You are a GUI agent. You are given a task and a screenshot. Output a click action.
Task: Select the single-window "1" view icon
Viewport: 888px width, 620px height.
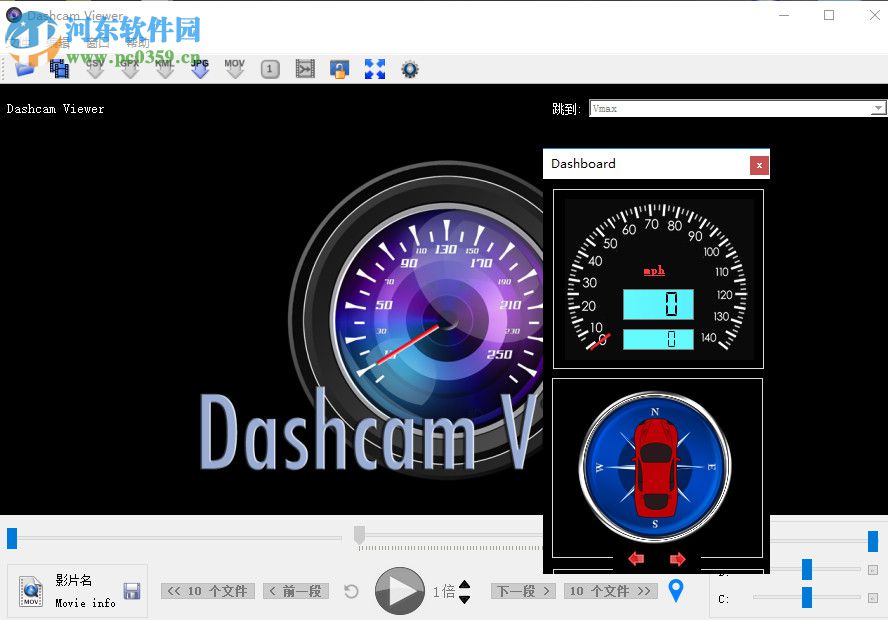[271, 68]
